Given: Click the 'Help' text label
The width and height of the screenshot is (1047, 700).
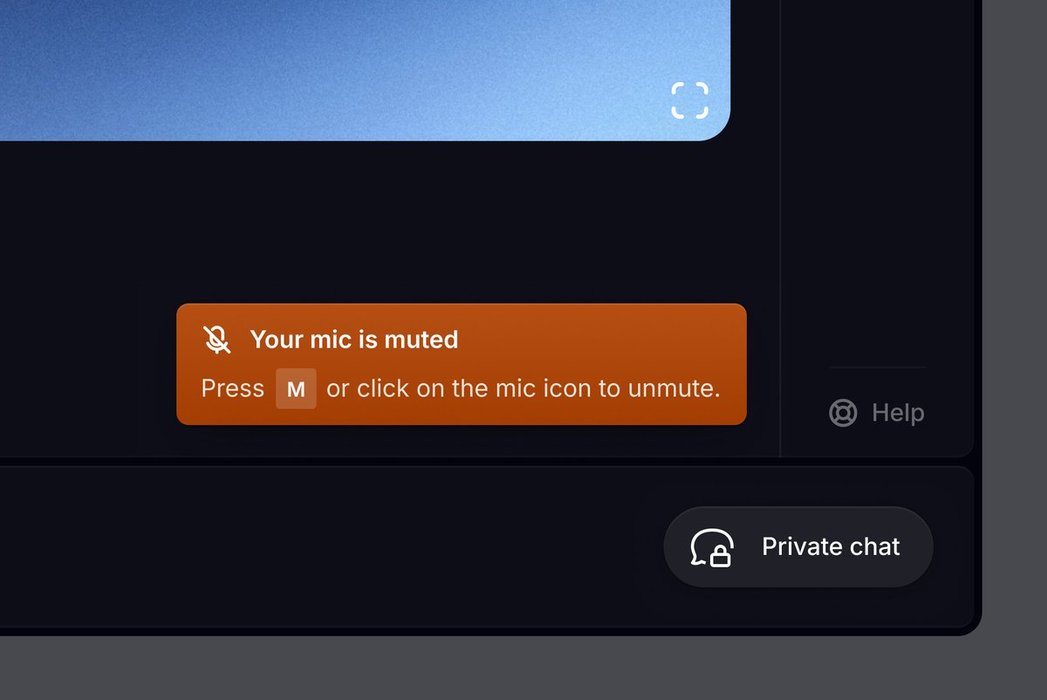Looking at the screenshot, I should [x=898, y=413].
